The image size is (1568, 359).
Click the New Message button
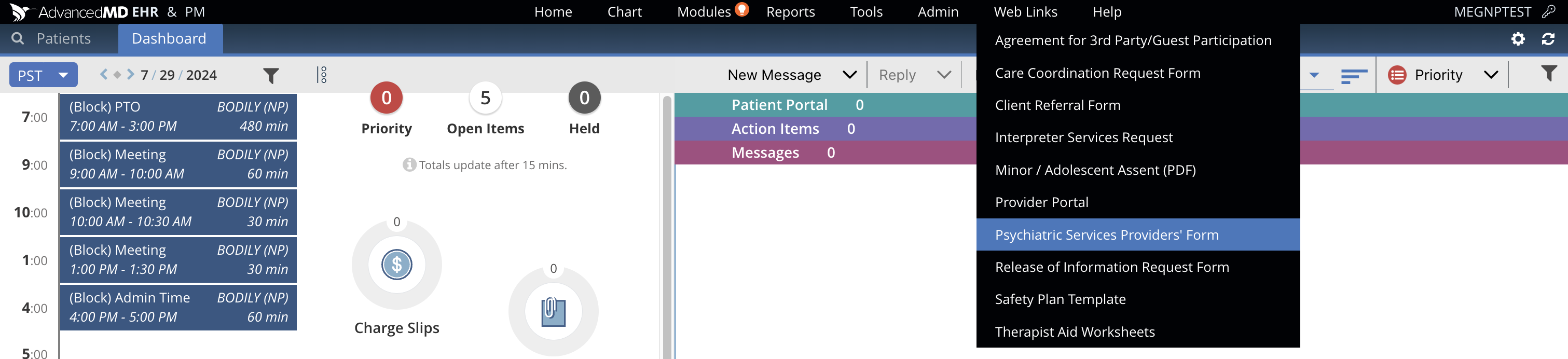pos(774,75)
